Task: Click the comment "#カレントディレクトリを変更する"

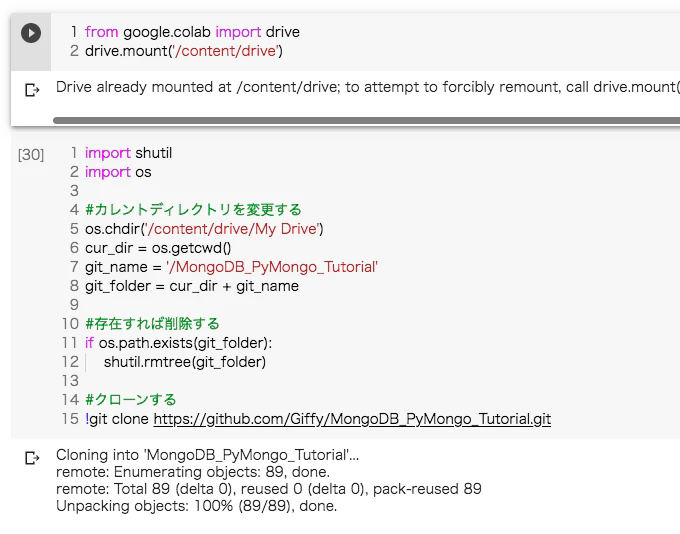Action: point(193,210)
